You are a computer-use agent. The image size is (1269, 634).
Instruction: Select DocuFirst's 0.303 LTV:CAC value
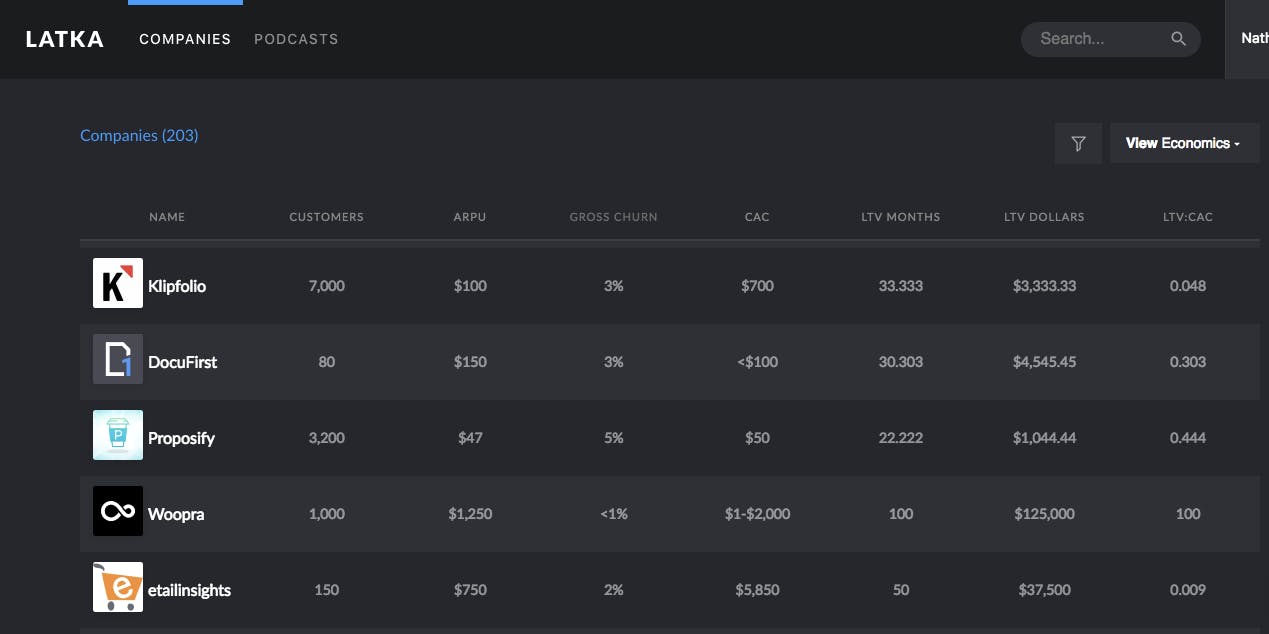coord(1188,362)
